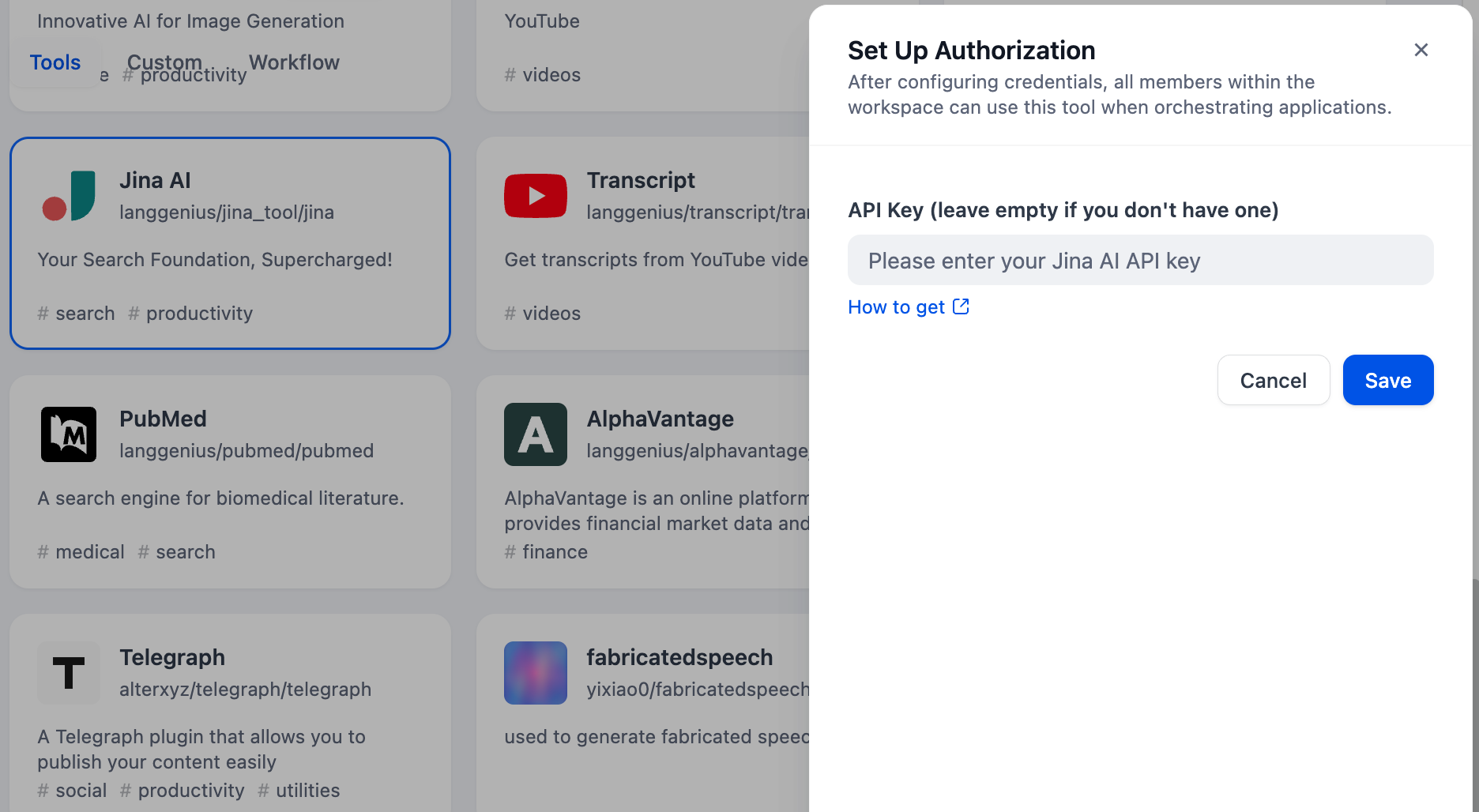Open the Workflow tab
Screen dimensions: 1479x812
(x=294, y=62)
